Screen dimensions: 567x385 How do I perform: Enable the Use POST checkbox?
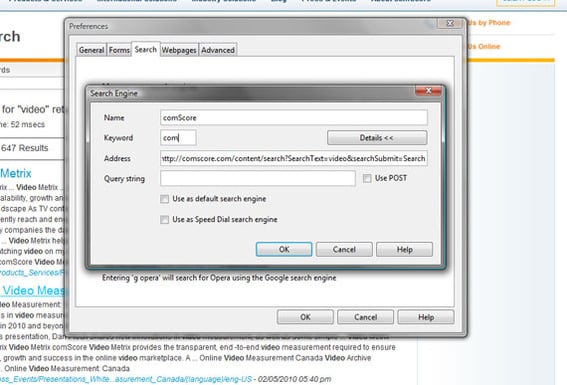click(x=367, y=178)
